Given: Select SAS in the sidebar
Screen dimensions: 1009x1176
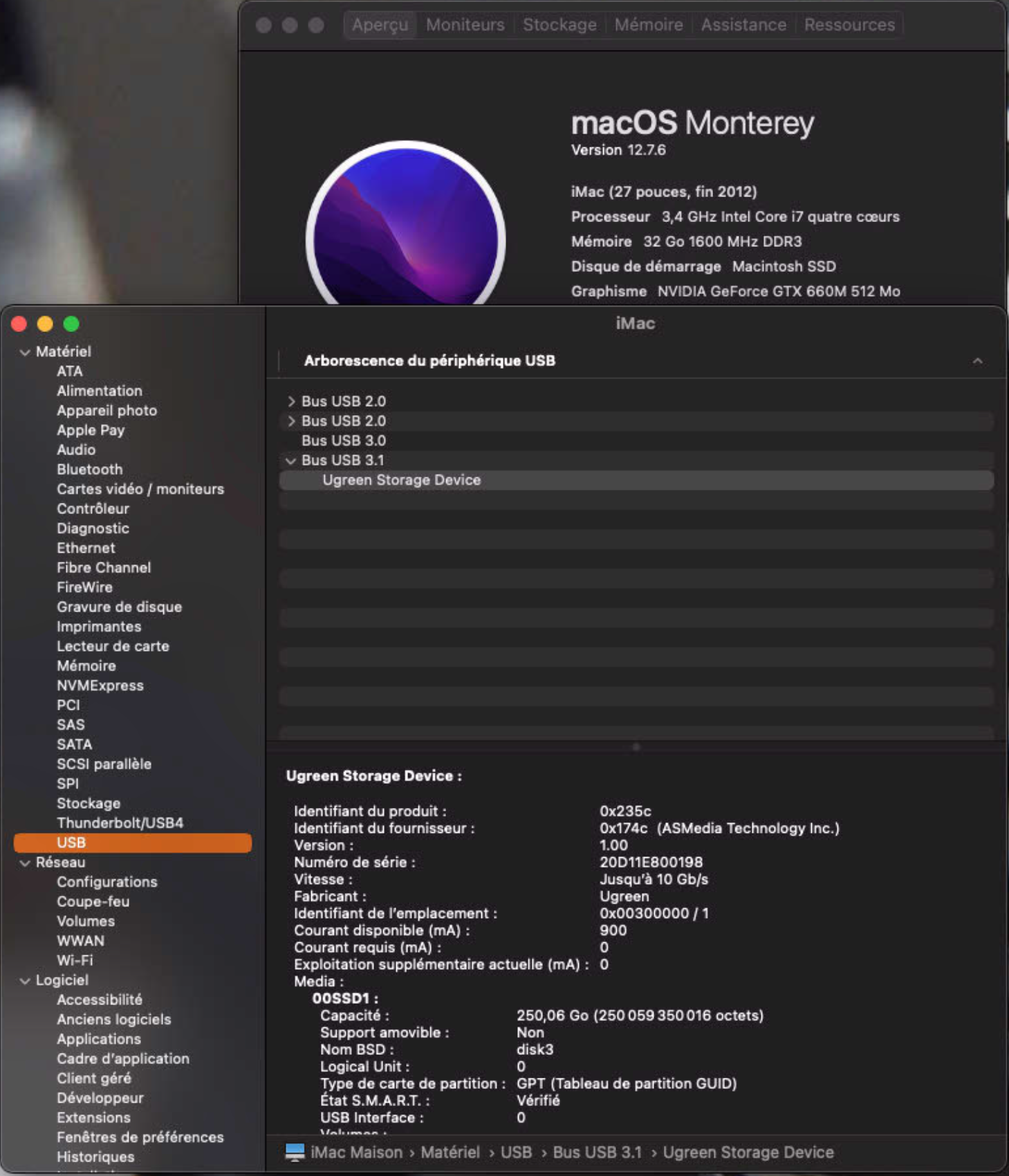Looking at the screenshot, I should click(x=71, y=725).
